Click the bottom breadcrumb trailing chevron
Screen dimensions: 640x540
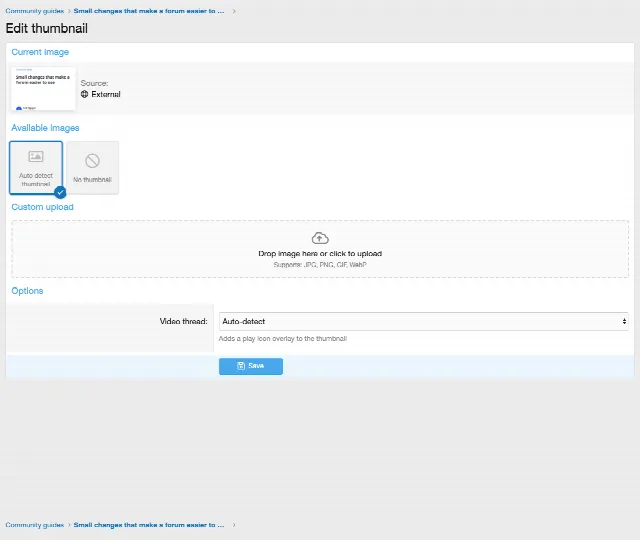(x=234, y=525)
